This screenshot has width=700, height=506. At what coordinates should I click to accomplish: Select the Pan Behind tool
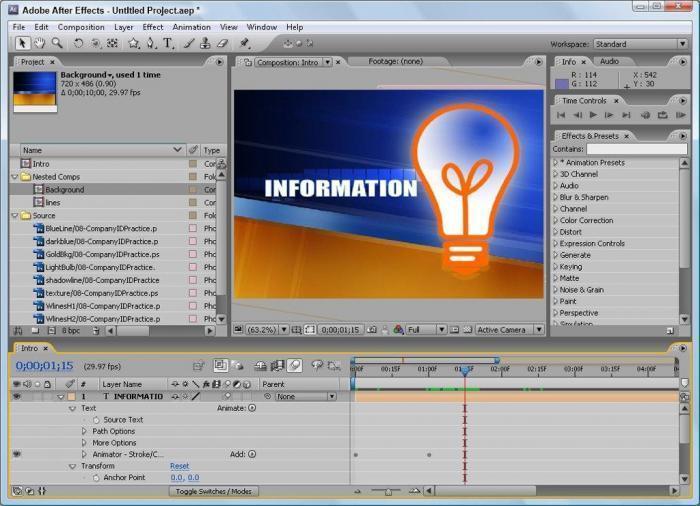tap(112, 43)
